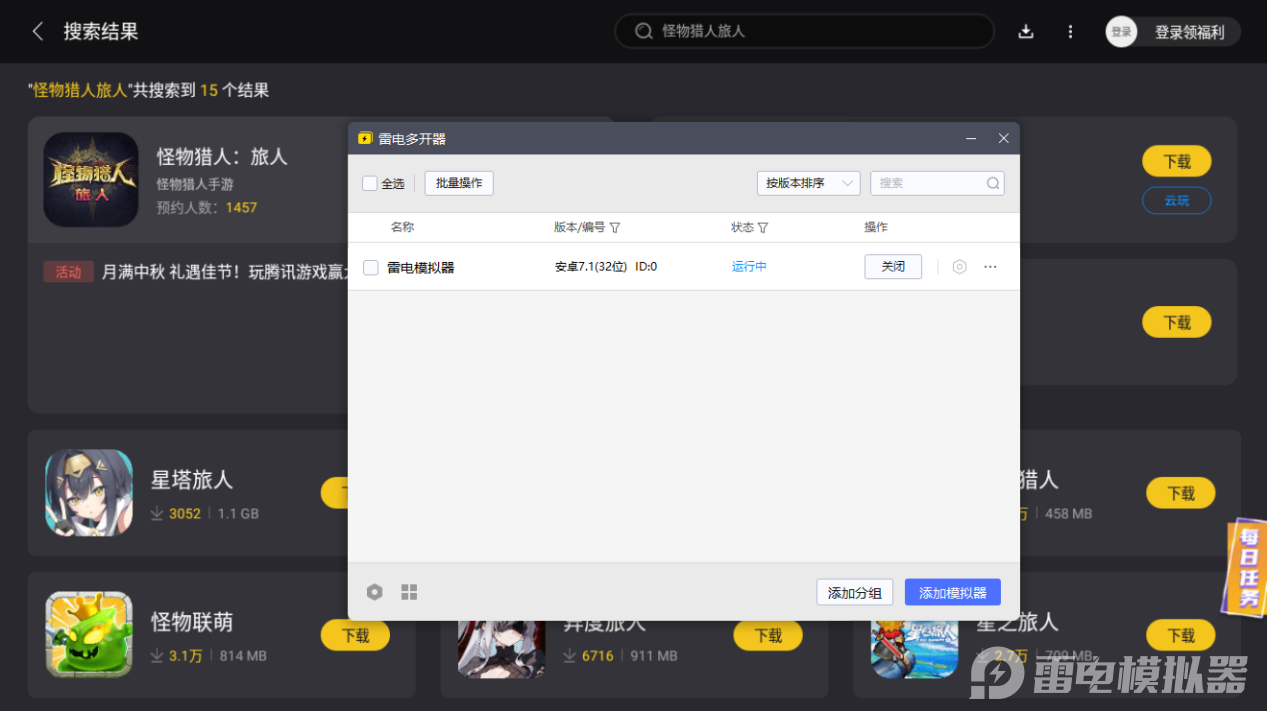Open settings gear for 雷电模拟器 row
The image size is (1267, 711).
pos(959,267)
